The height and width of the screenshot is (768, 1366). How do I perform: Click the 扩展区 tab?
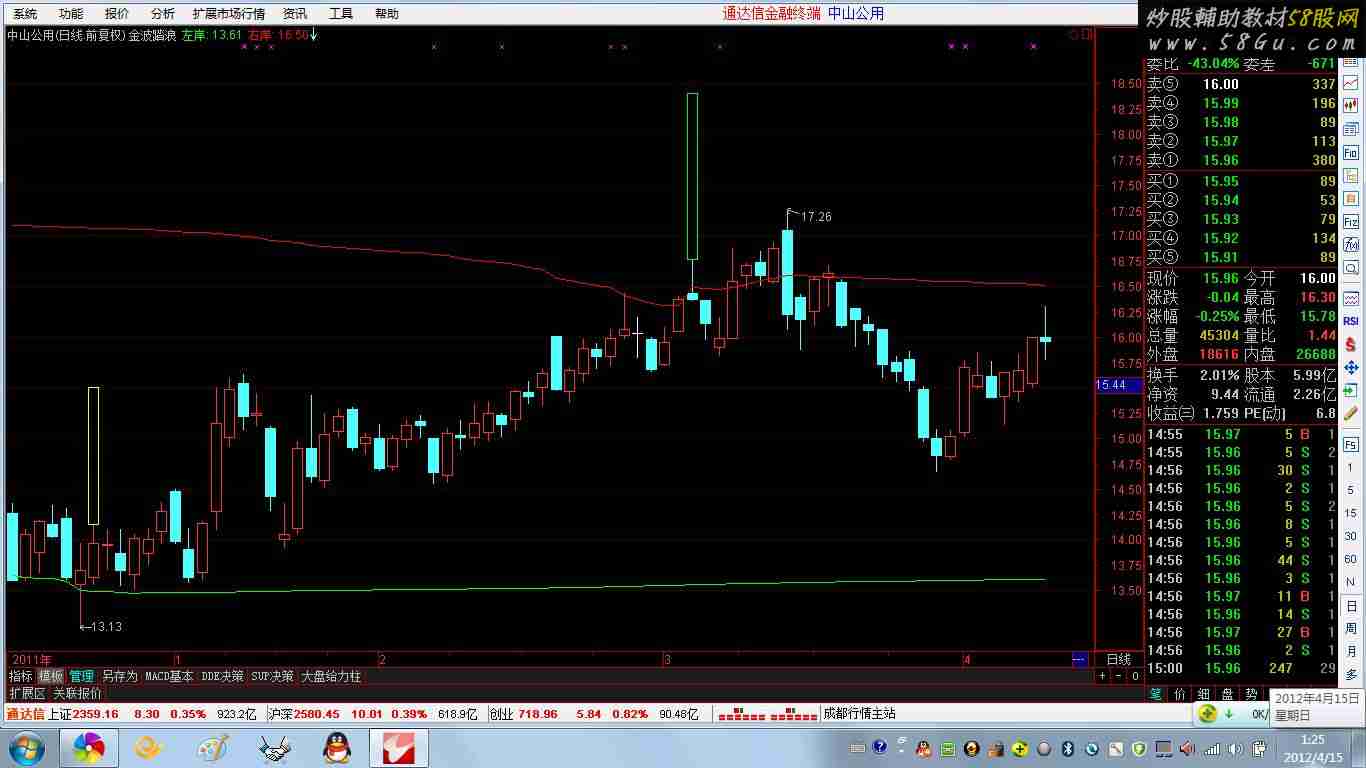(27, 692)
